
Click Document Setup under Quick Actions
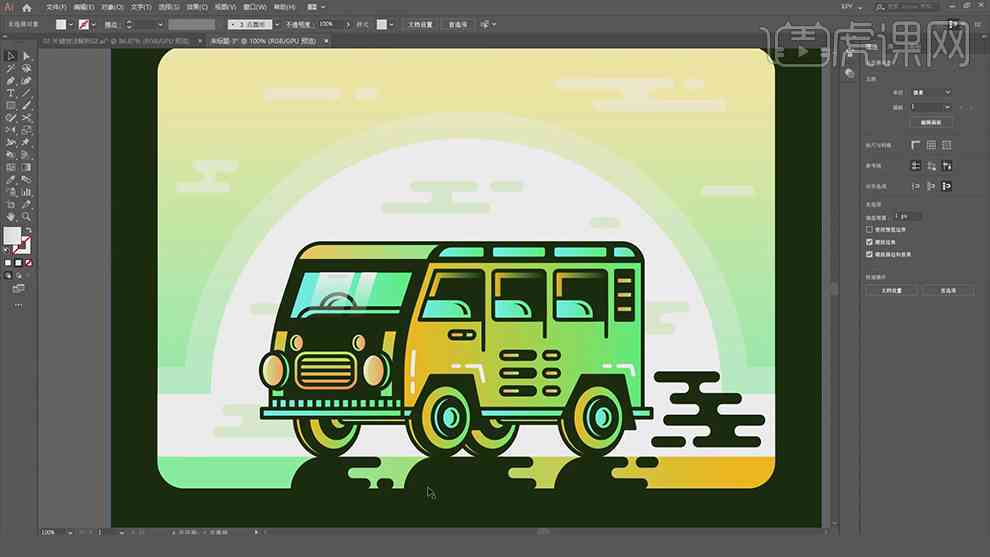pos(892,290)
